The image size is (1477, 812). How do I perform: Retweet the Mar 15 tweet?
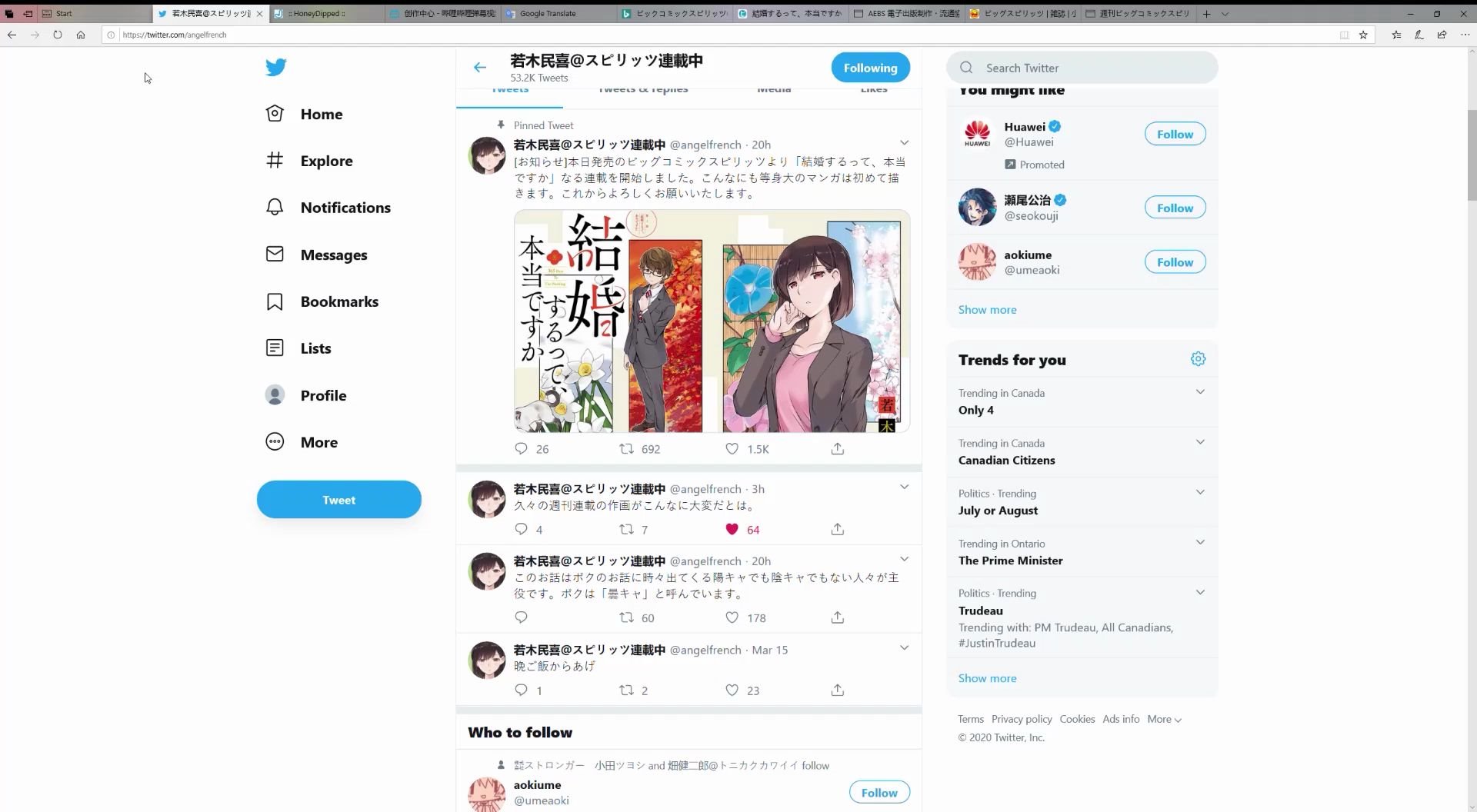point(627,690)
